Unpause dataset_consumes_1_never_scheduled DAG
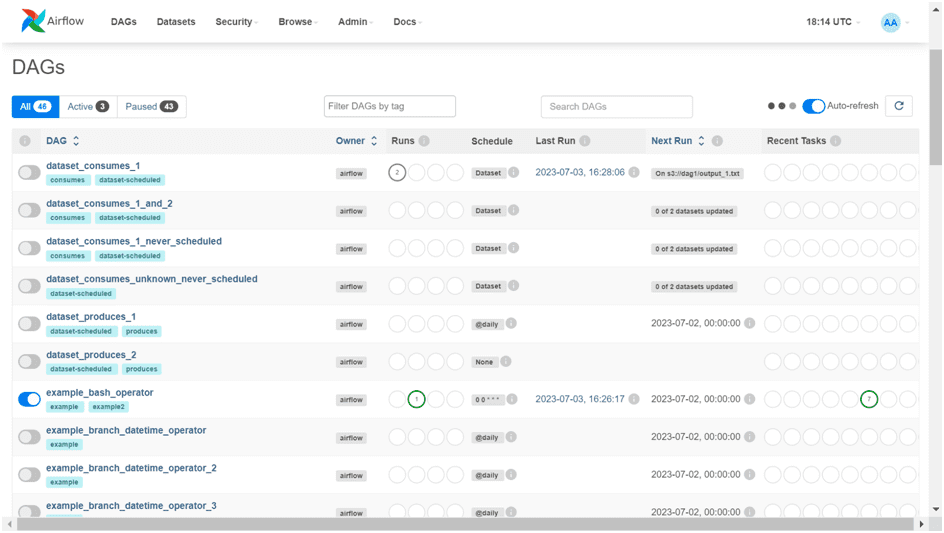The image size is (944, 533). pos(29,248)
